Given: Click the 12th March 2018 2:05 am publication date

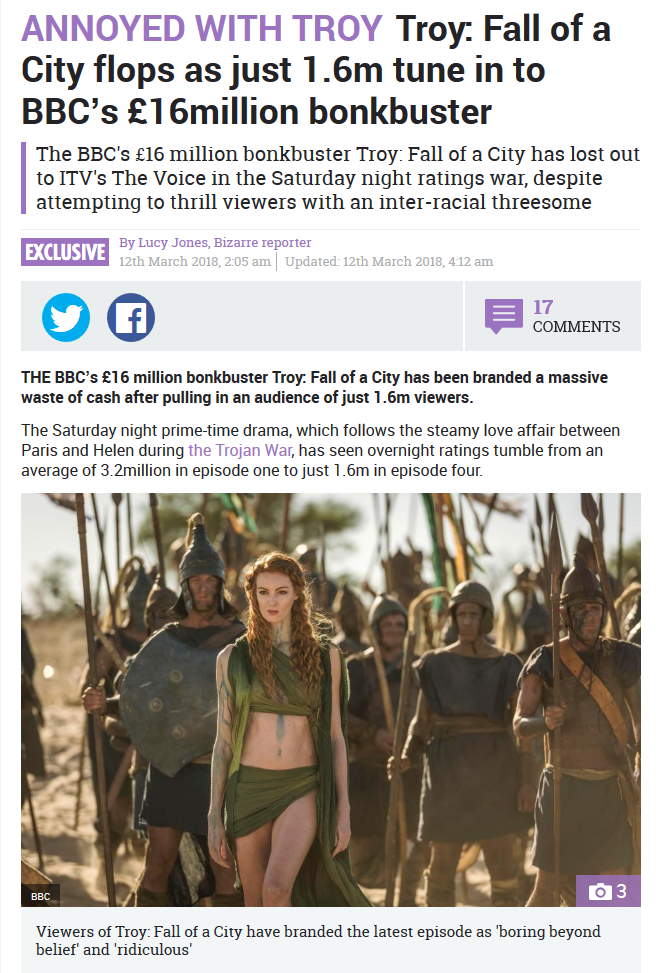Looking at the screenshot, I should pyautogui.click(x=195, y=261).
